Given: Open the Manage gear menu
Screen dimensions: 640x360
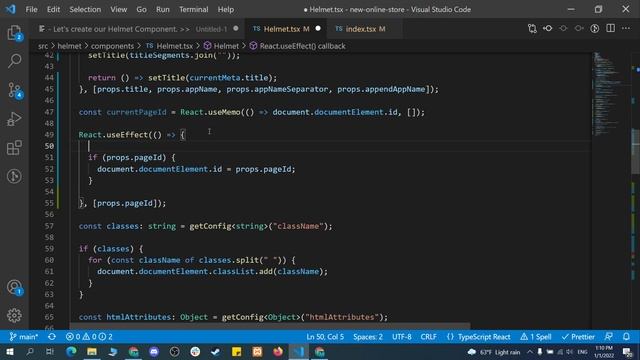Looking at the screenshot, I should pos(14,315).
